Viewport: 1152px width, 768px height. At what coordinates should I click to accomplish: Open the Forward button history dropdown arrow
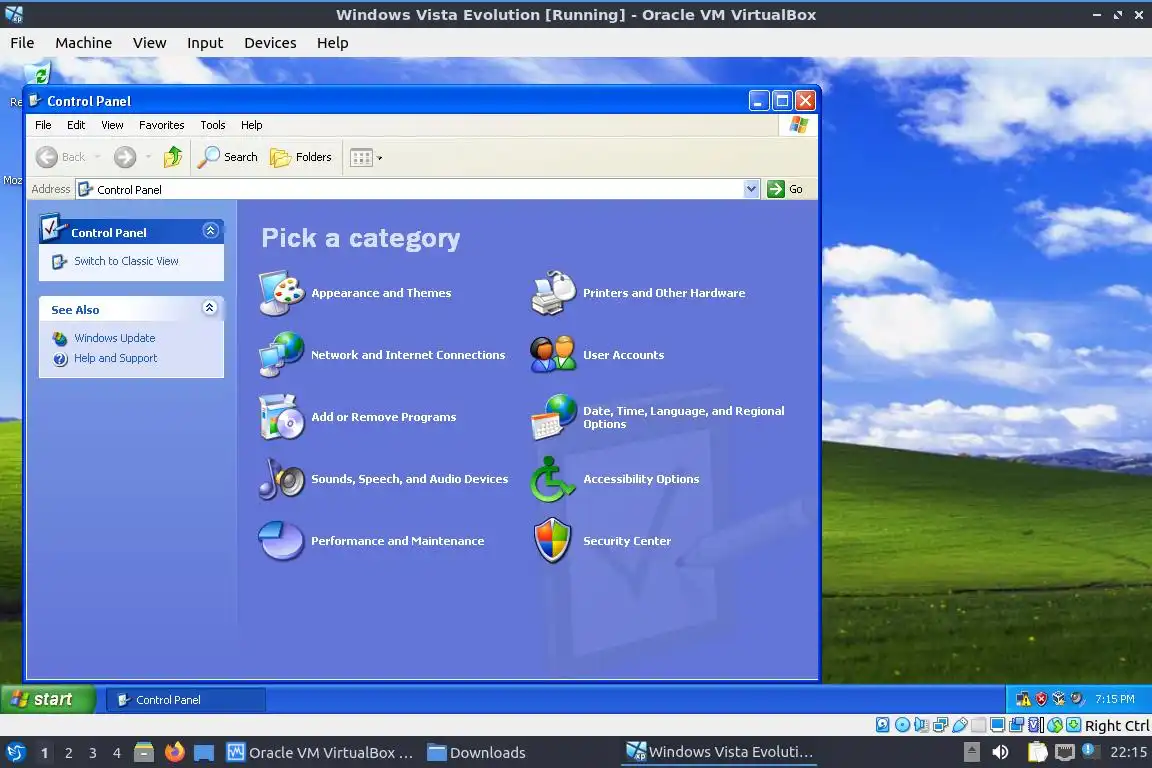pyautogui.click(x=148, y=157)
